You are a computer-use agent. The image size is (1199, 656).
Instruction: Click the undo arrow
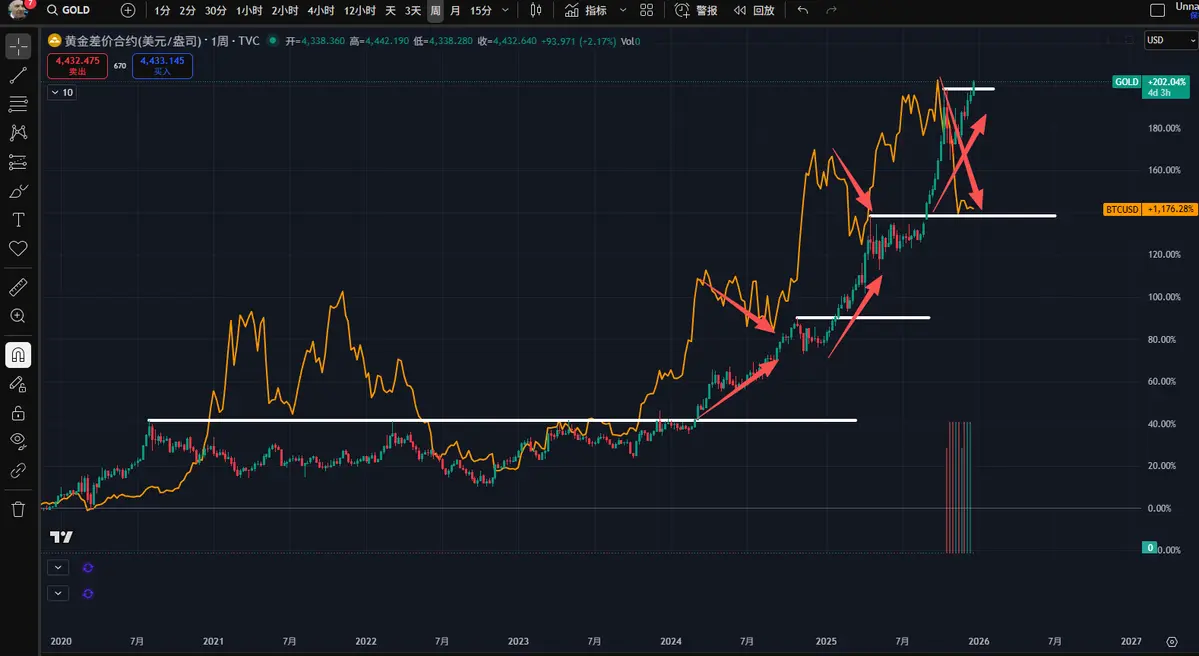click(802, 10)
